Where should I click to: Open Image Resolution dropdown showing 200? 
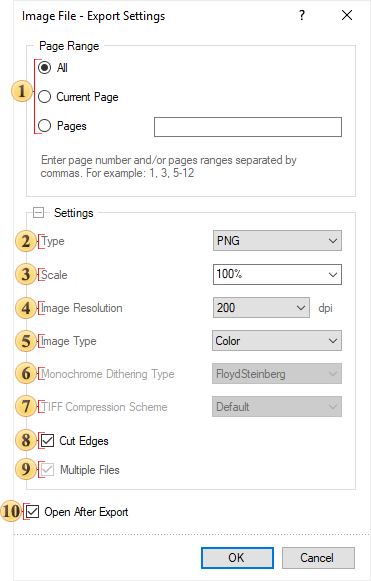(x=261, y=308)
